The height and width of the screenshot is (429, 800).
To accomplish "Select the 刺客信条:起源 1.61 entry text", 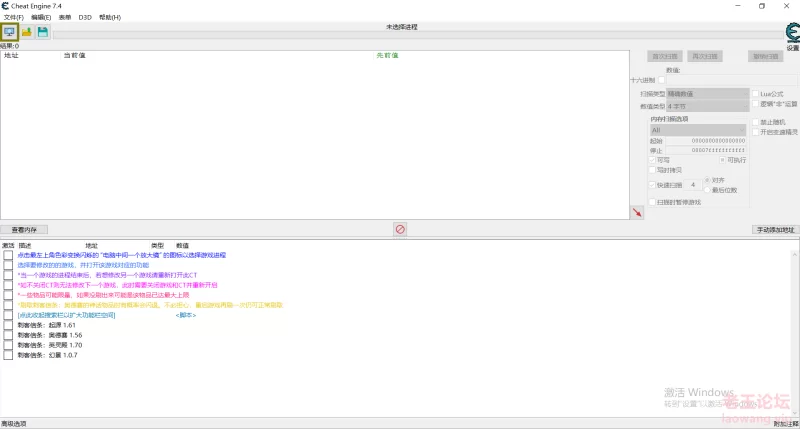I will (46, 325).
